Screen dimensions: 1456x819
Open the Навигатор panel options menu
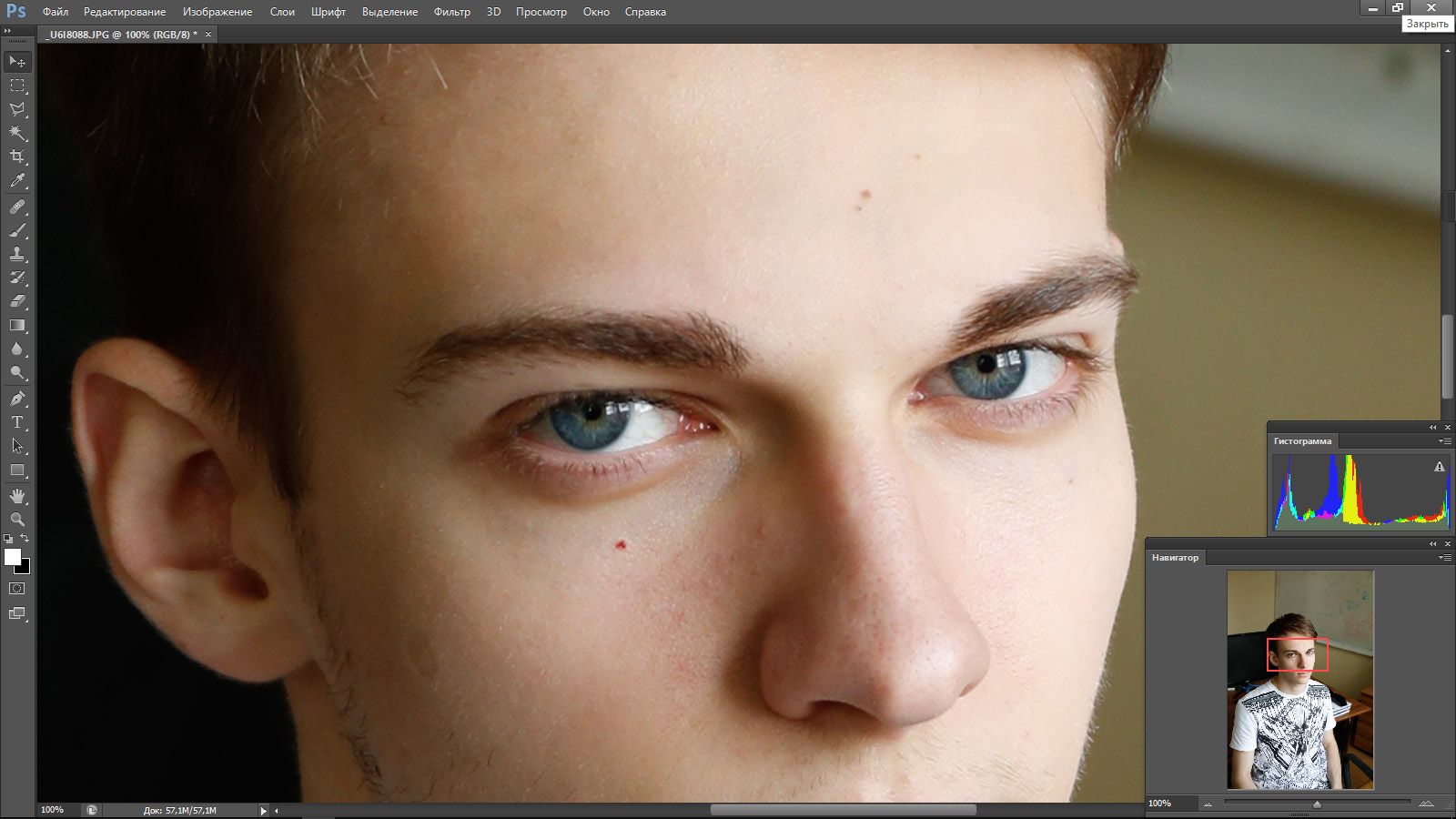click(1444, 558)
